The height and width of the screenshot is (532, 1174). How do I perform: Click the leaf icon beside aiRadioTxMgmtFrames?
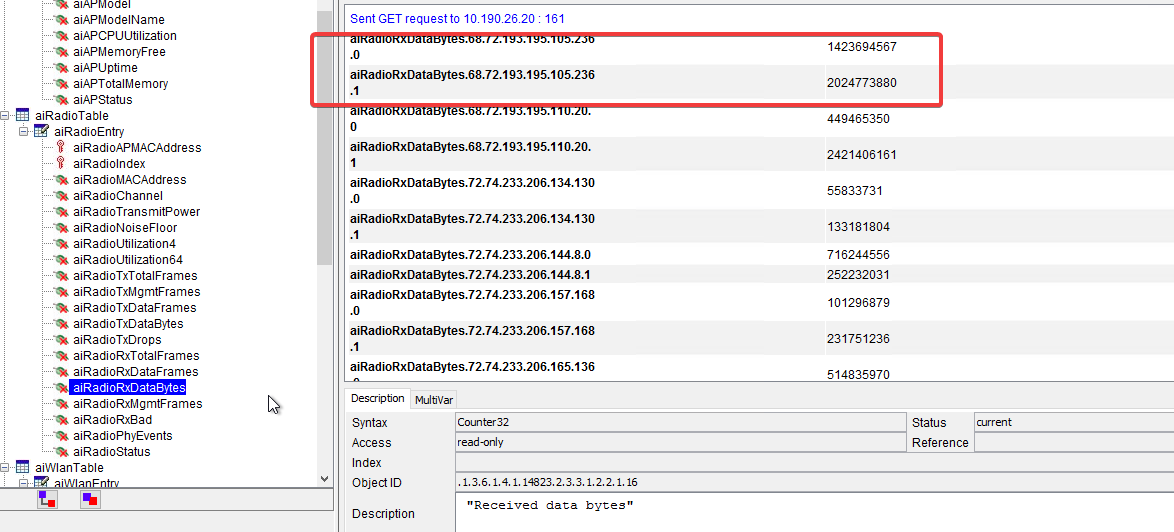tap(63, 292)
